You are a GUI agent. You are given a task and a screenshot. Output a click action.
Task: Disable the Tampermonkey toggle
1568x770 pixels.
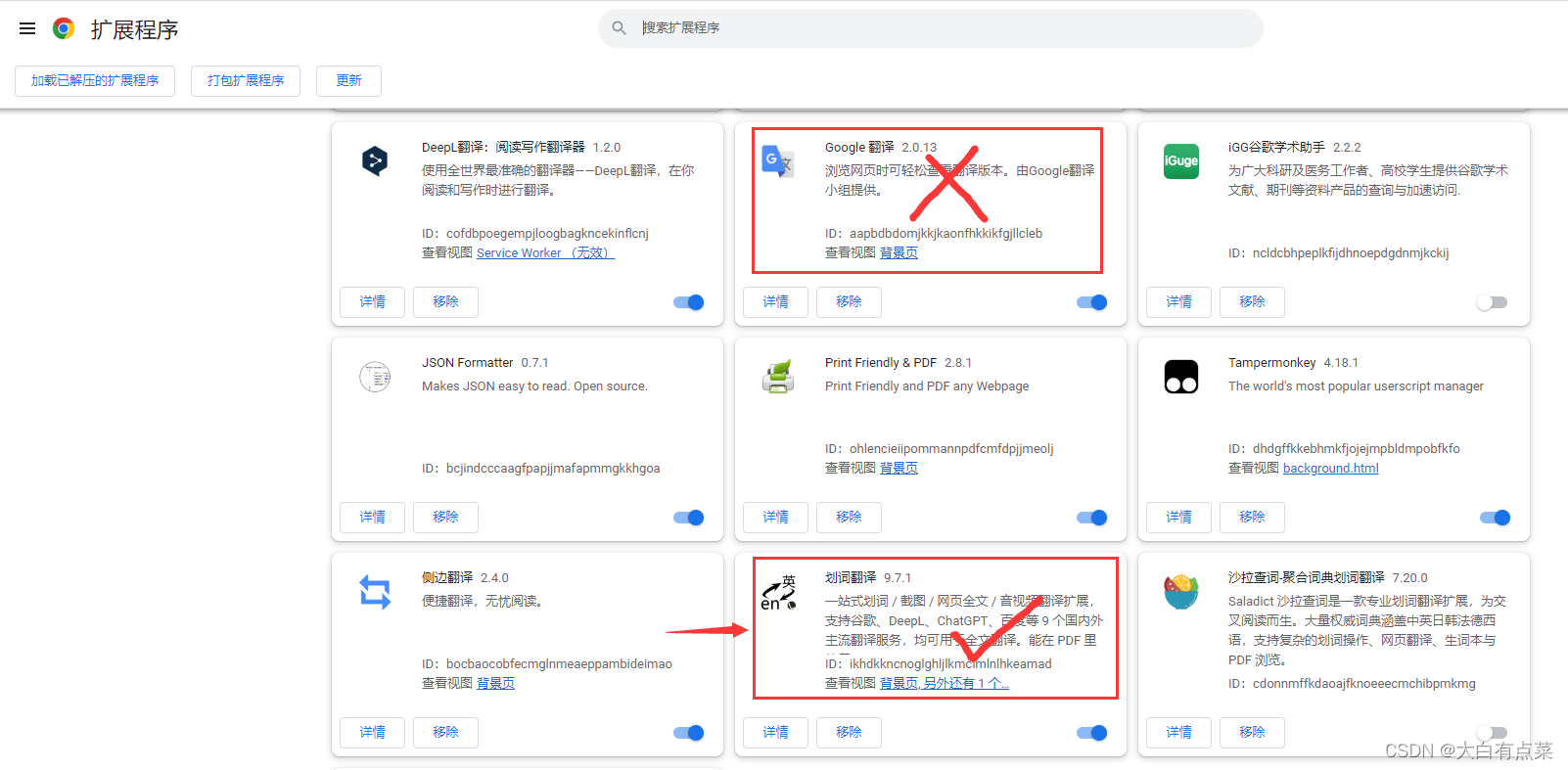pos(1496,518)
